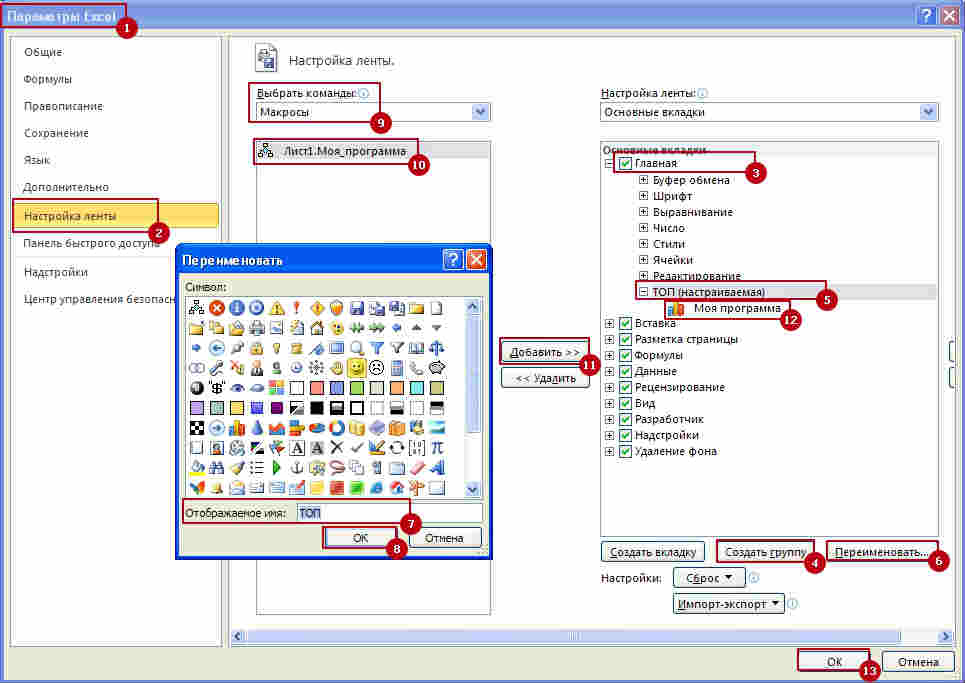Image resolution: width=965 pixels, height=683 pixels.
Task: Pick the house symbol icon
Action: point(316,328)
